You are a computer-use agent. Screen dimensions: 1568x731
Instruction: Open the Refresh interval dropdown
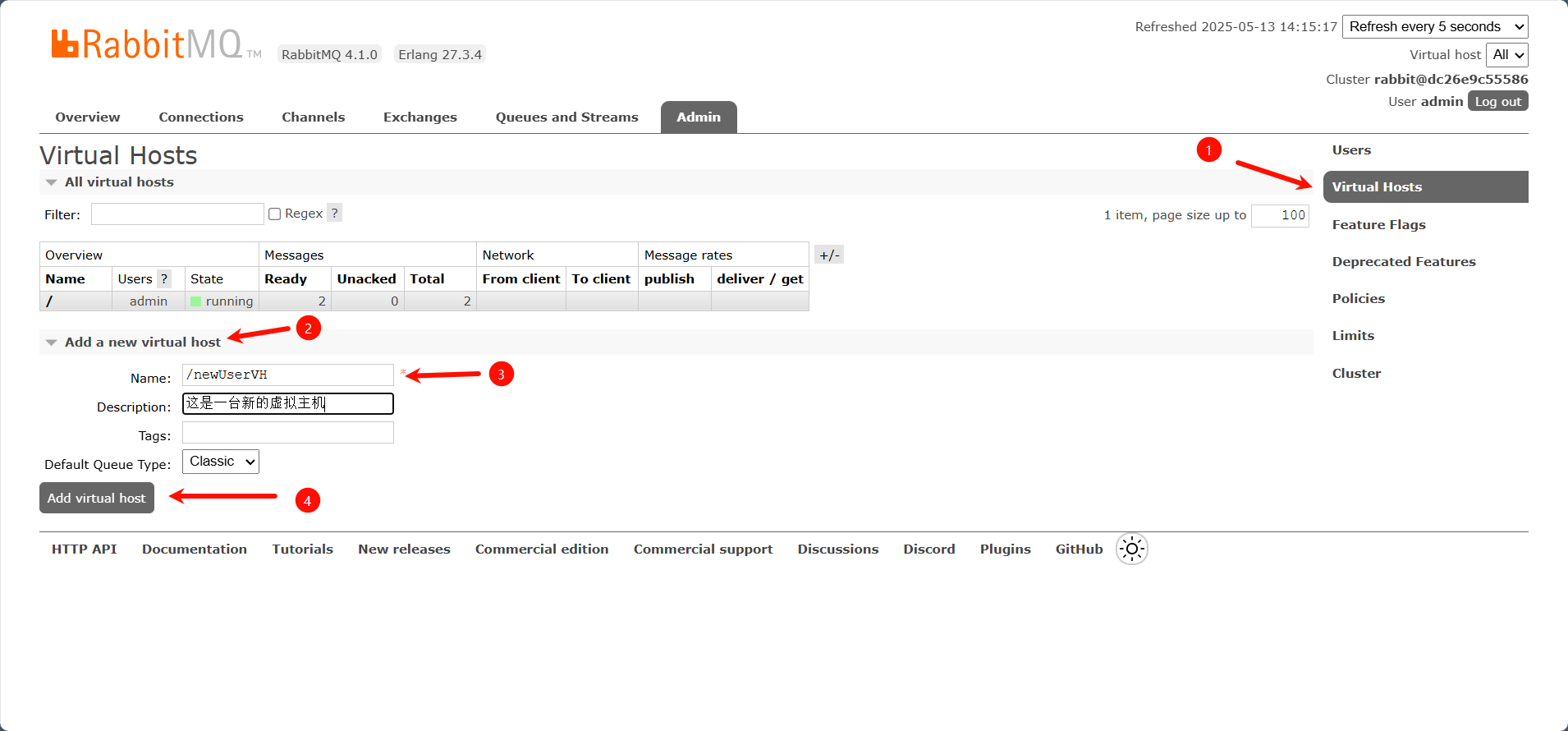tap(1434, 27)
